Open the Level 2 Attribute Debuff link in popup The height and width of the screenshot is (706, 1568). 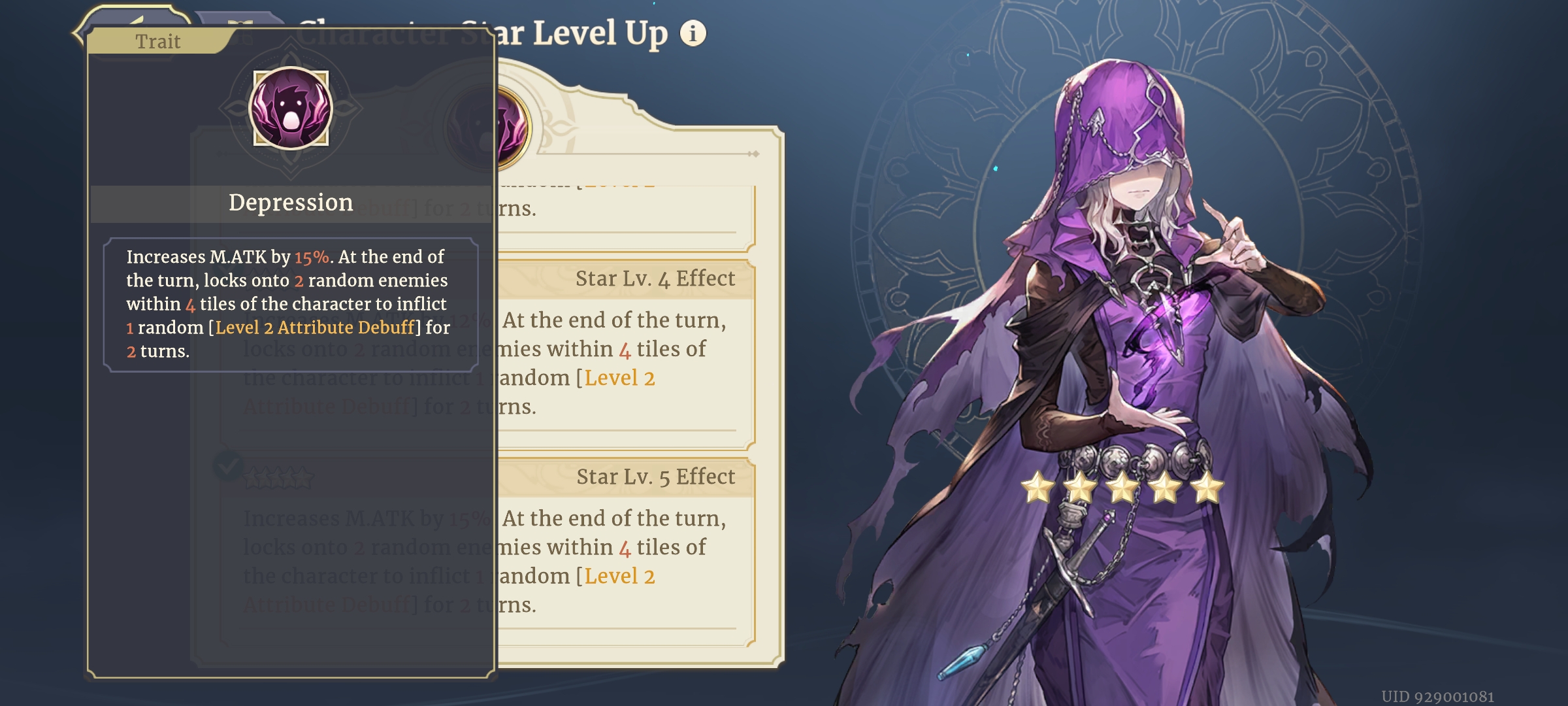coord(315,327)
